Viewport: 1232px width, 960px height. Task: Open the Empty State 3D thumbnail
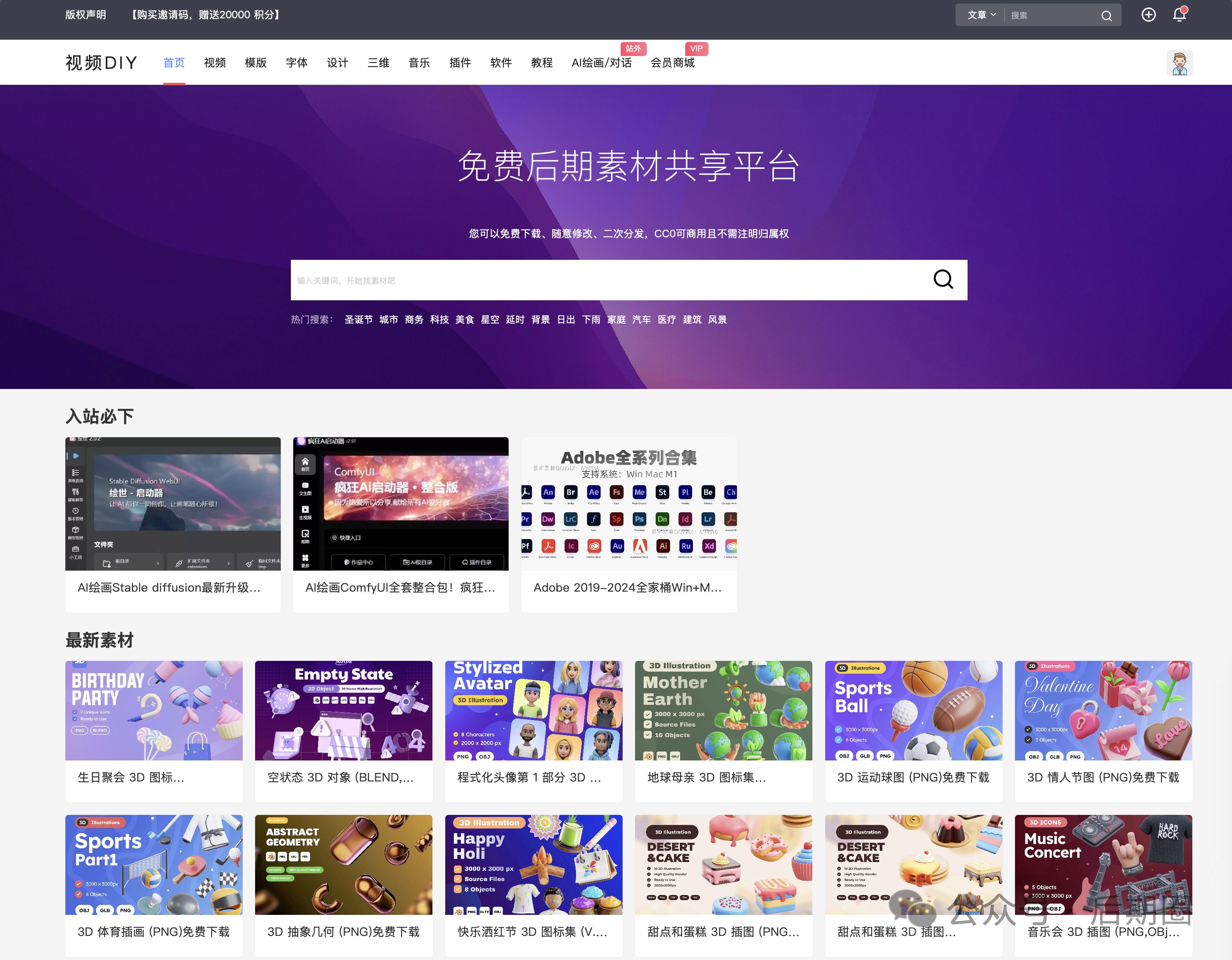(343, 711)
